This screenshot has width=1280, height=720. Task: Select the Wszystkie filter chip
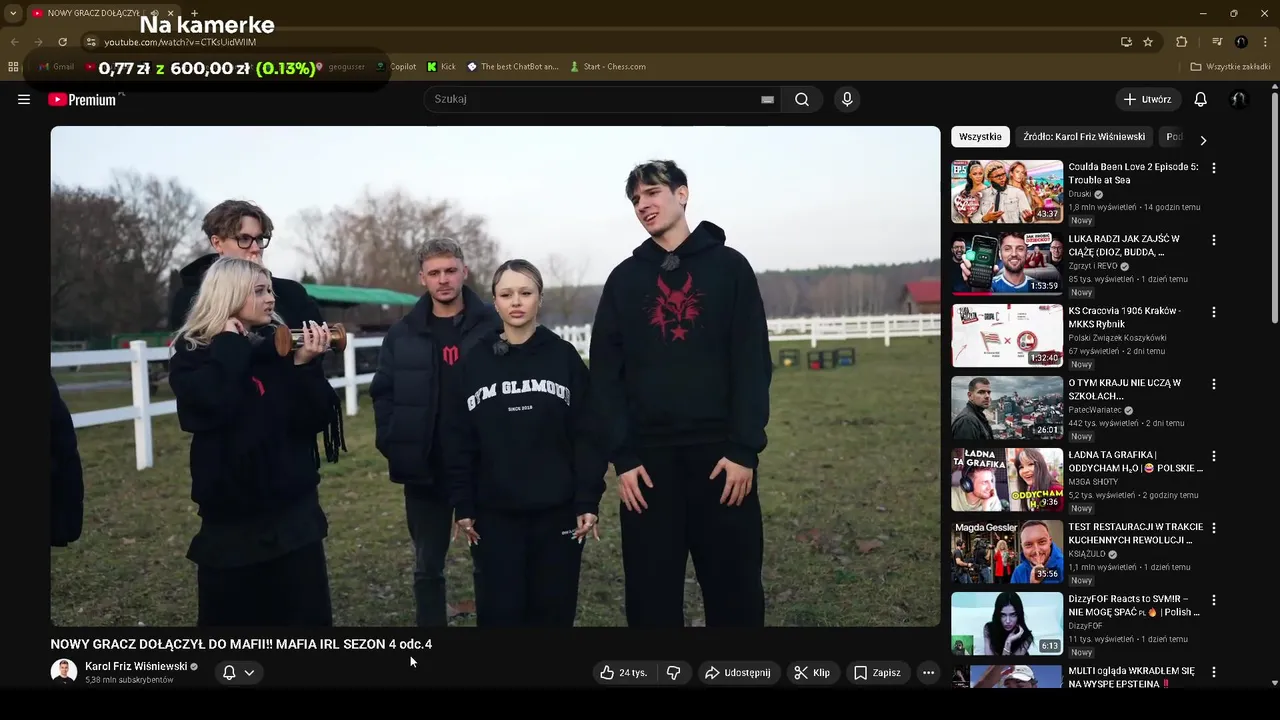tap(980, 137)
